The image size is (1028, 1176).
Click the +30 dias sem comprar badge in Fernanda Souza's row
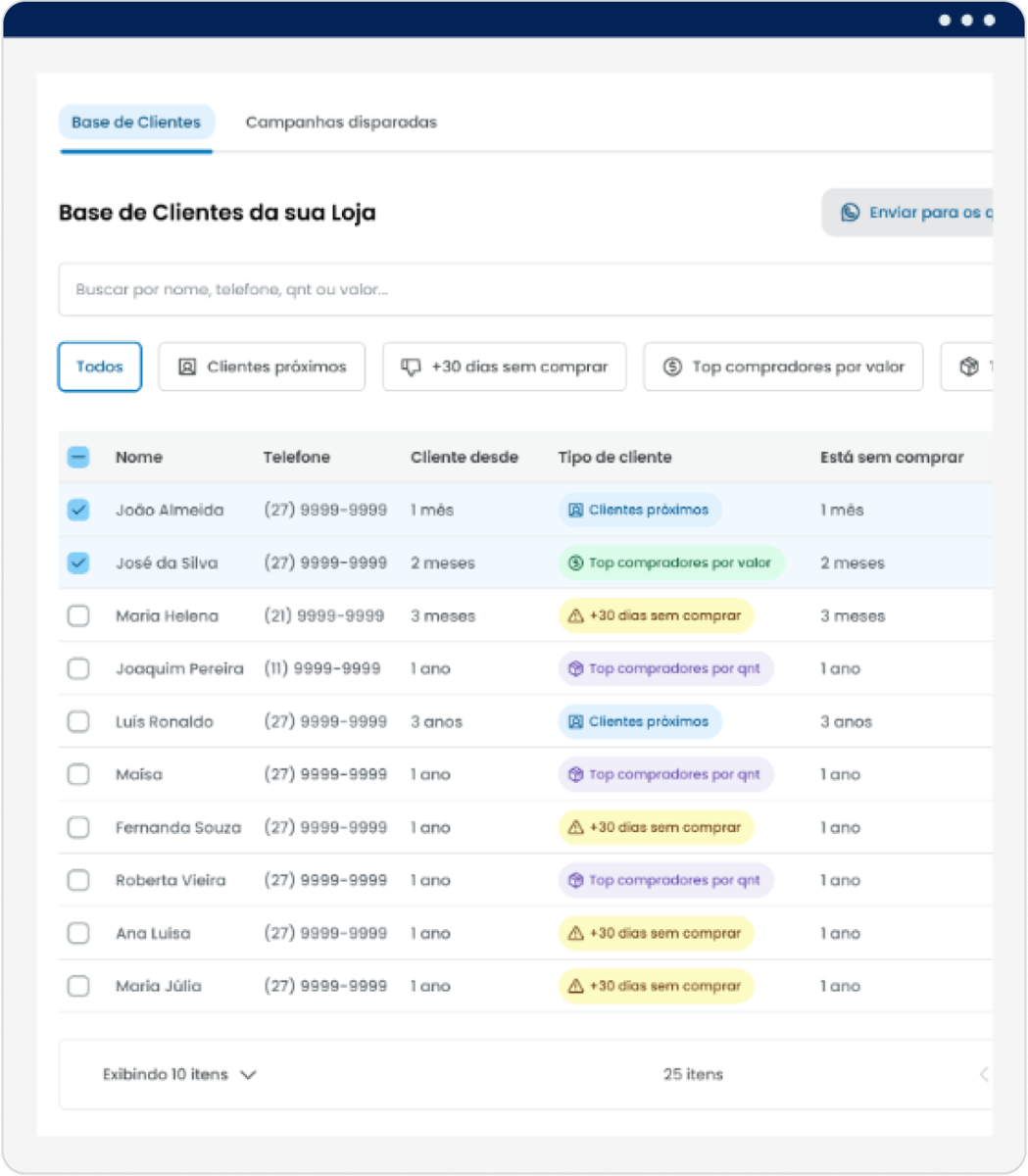[656, 827]
